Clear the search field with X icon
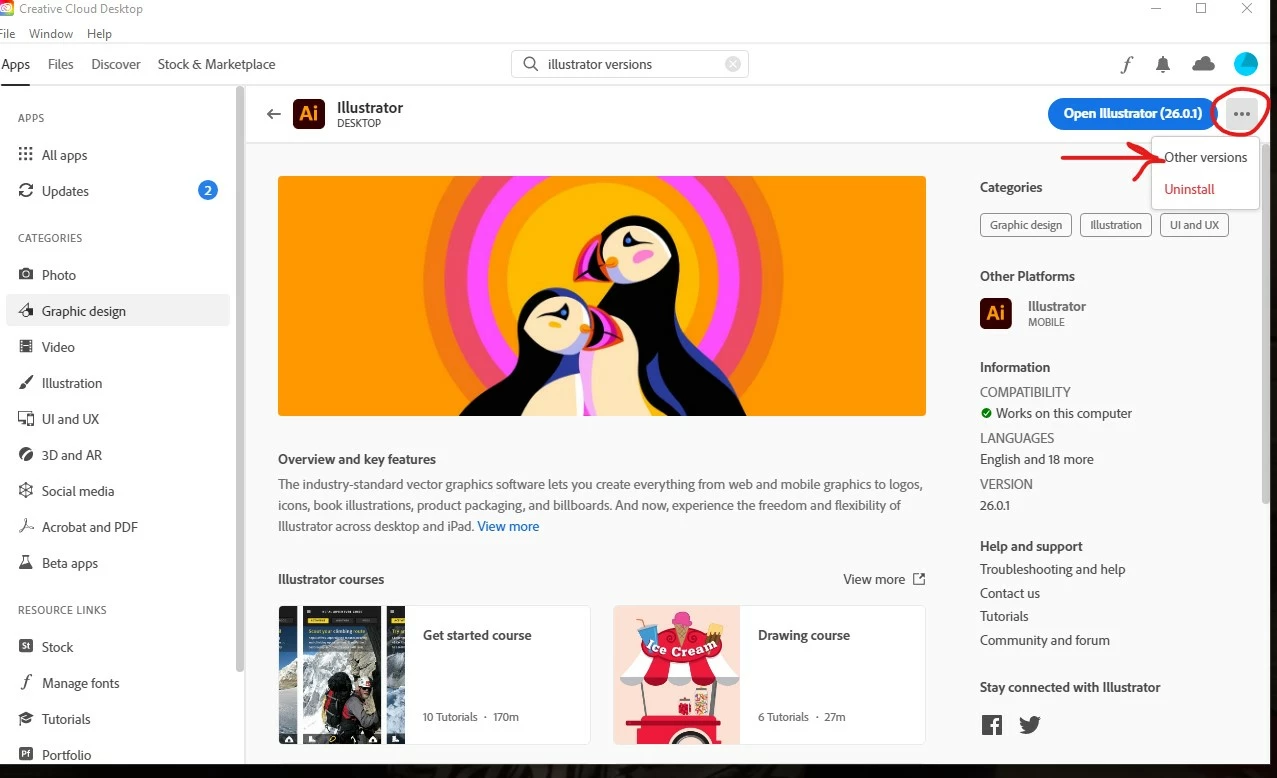 [x=733, y=64]
